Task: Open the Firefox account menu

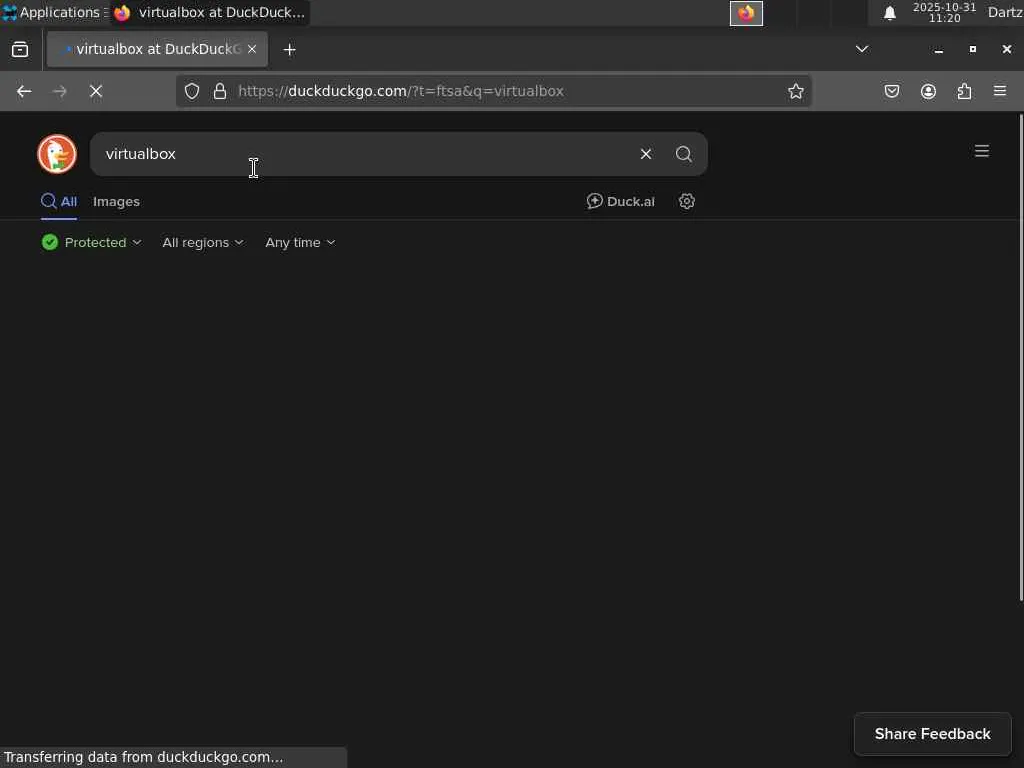Action: (928, 91)
